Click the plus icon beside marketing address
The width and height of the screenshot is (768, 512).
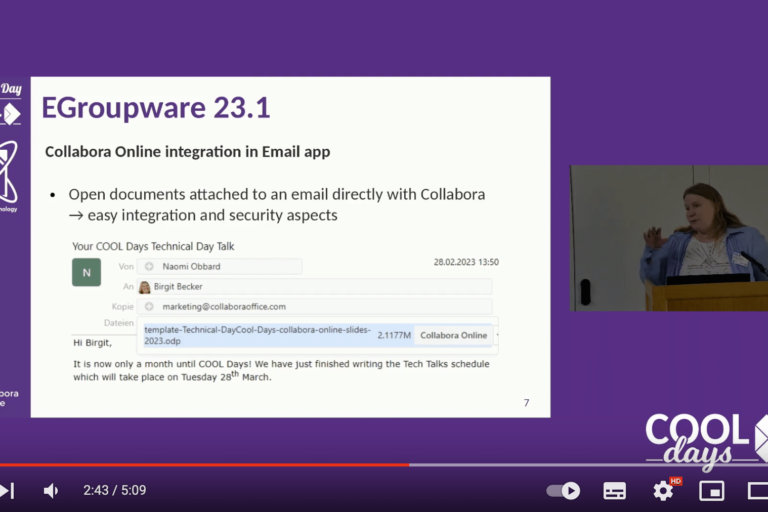(x=149, y=307)
